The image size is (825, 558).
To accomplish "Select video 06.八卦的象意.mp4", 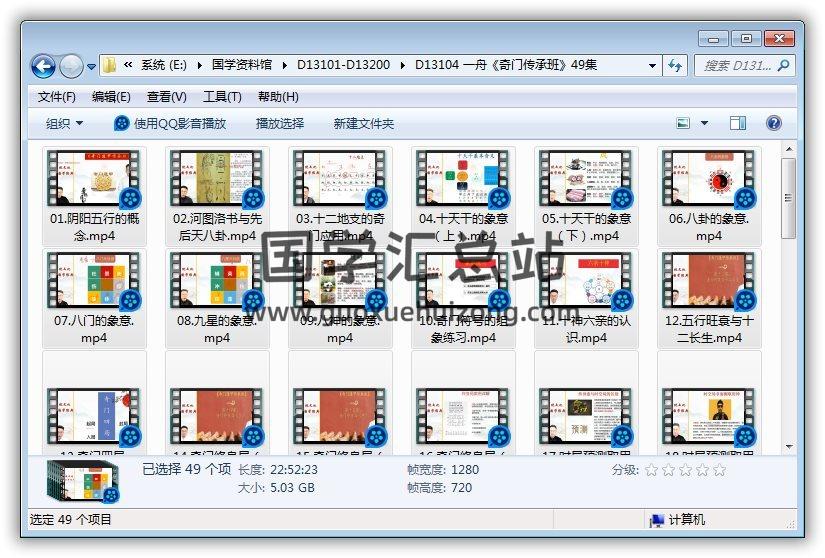I will [709, 196].
